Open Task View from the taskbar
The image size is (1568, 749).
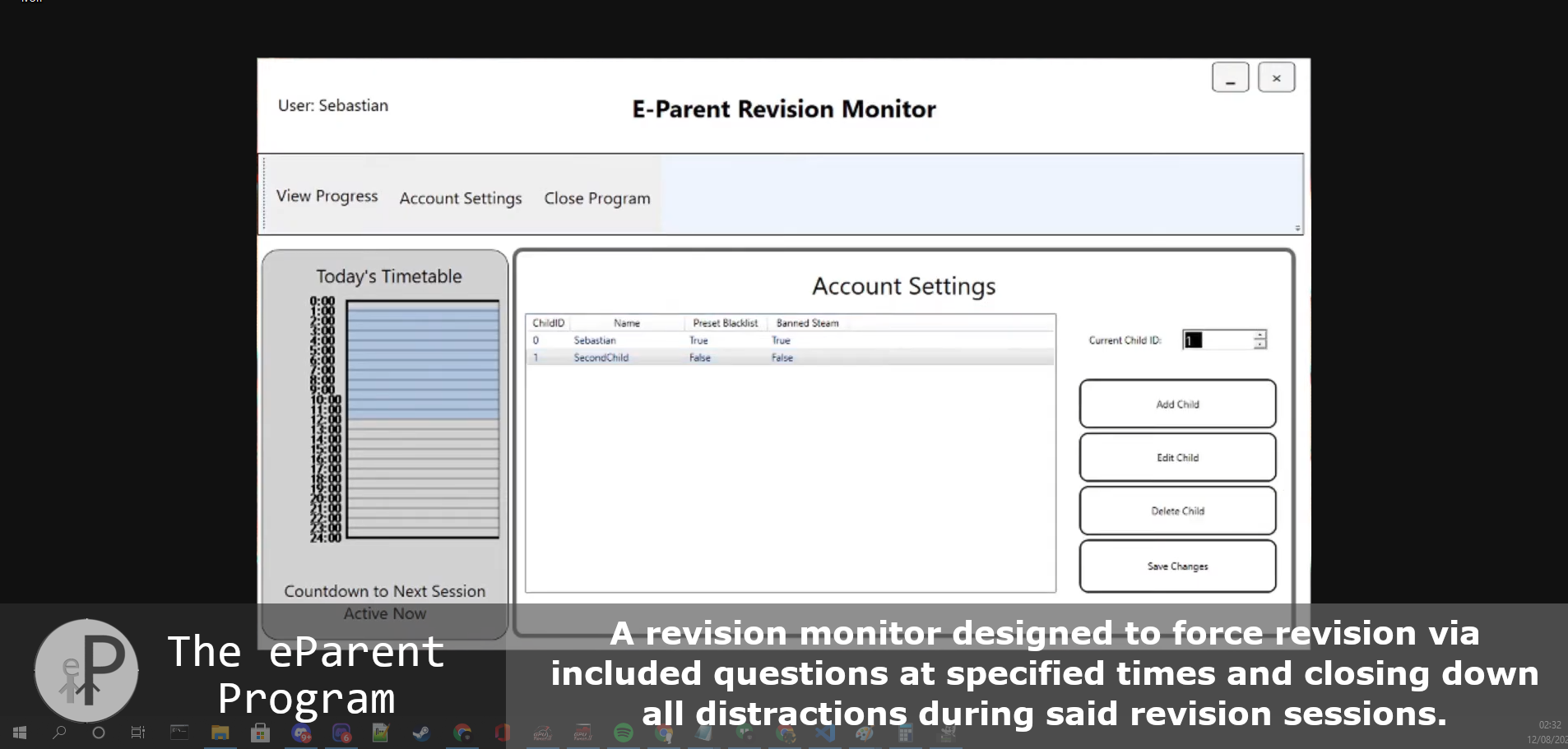tap(138, 732)
